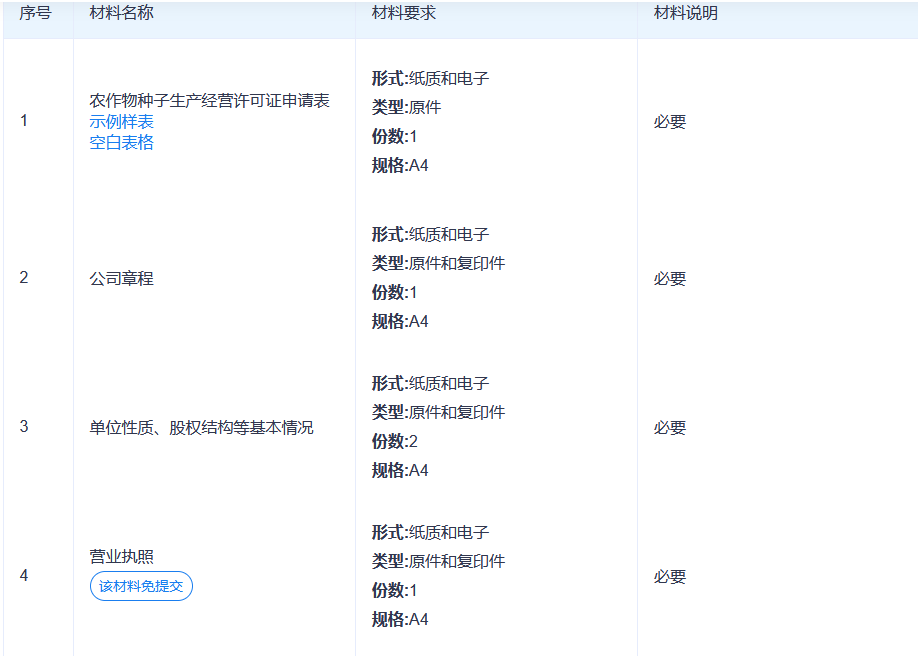Click row number 4 in 序号 column
Image resolution: width=918 pixels, height=656 pixels.
coord(23,575)
